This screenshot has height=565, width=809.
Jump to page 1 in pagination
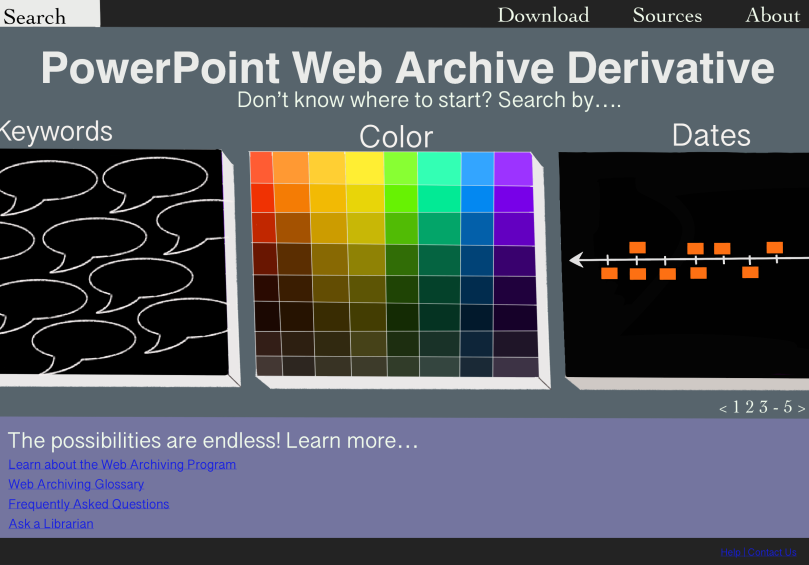(736, 407)
